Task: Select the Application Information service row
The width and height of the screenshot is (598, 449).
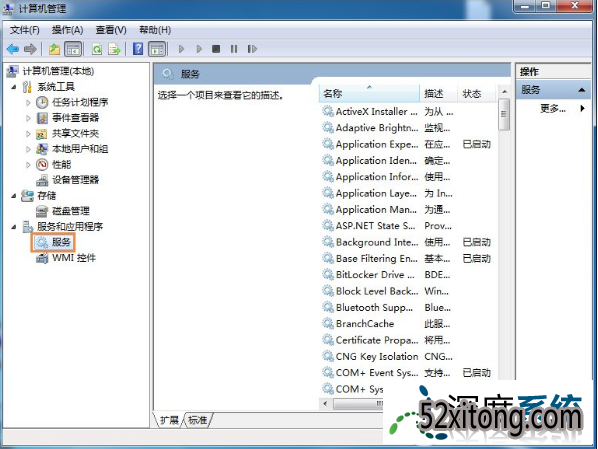Action: 407,177
